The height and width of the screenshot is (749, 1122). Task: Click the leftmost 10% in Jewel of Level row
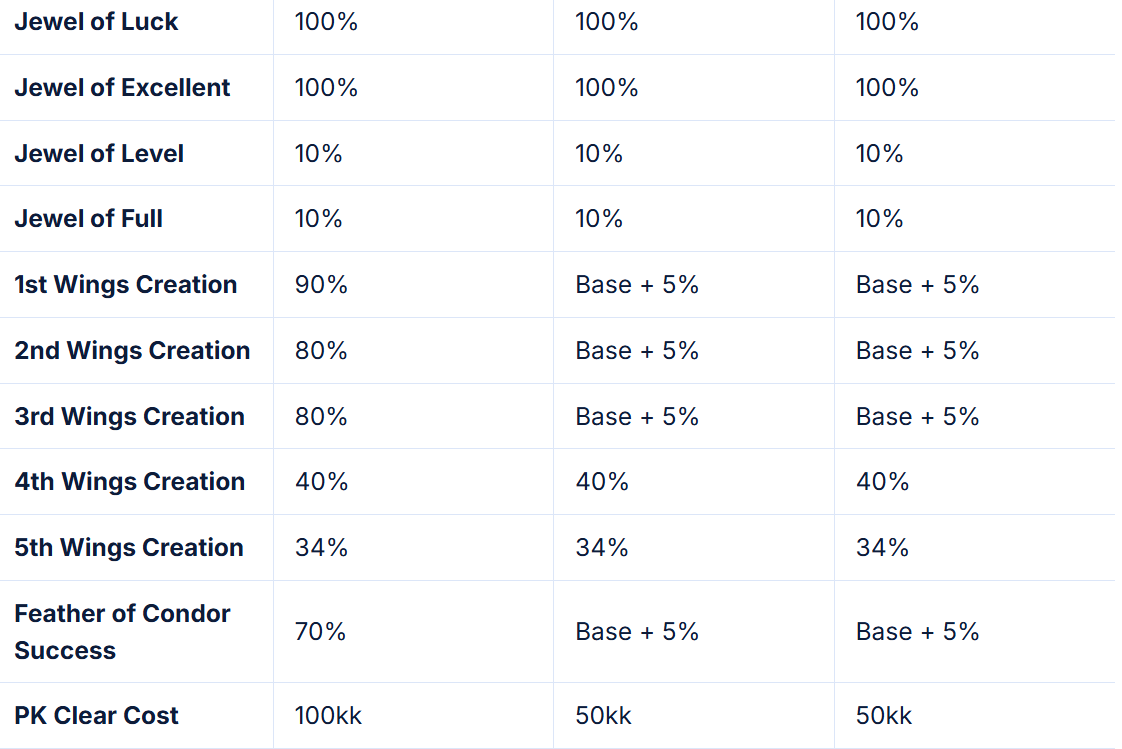click(x=318, y=154)
